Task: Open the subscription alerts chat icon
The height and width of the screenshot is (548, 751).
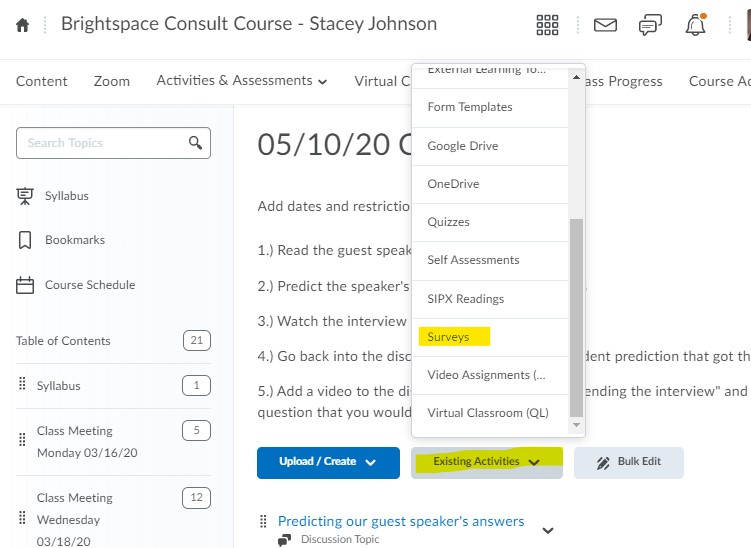Action: point(650,25)
